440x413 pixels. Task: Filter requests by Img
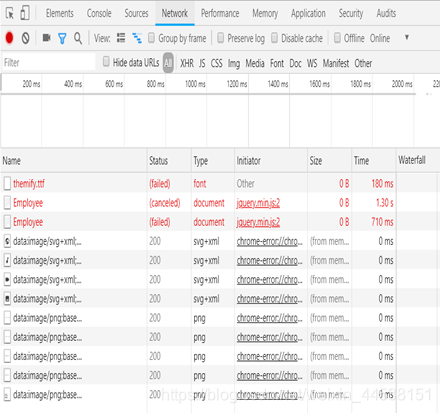(x=234, y=63)
